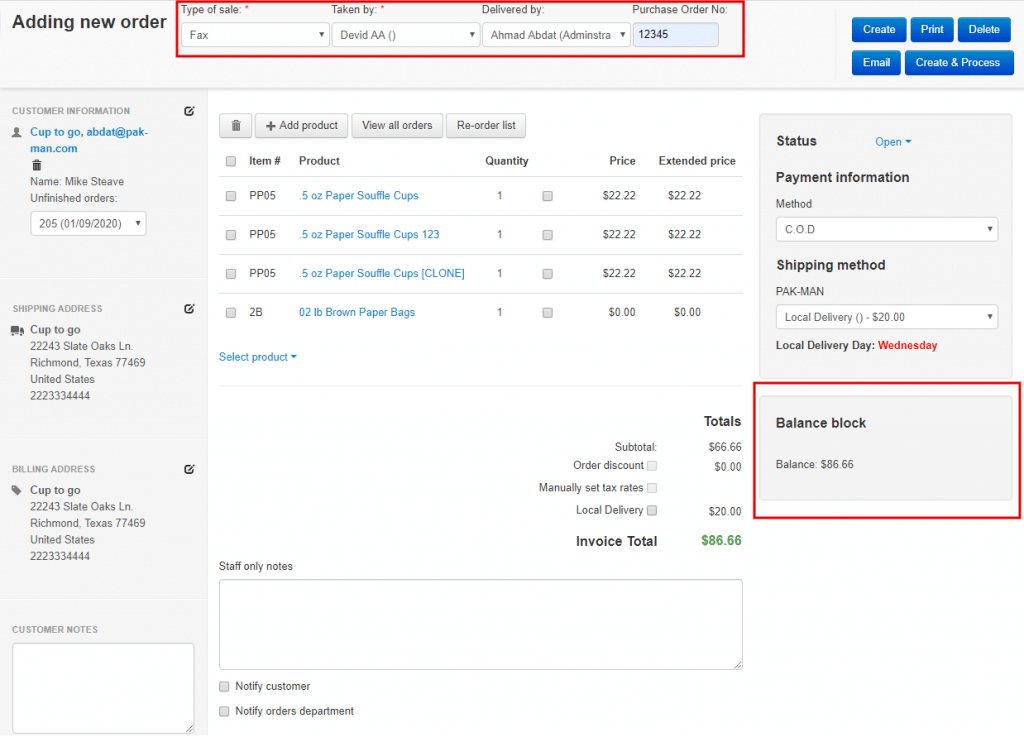Tick Manually set tax rates checkbox
This screenshot has width=1024, height=737.
click(x=652, y=488)
